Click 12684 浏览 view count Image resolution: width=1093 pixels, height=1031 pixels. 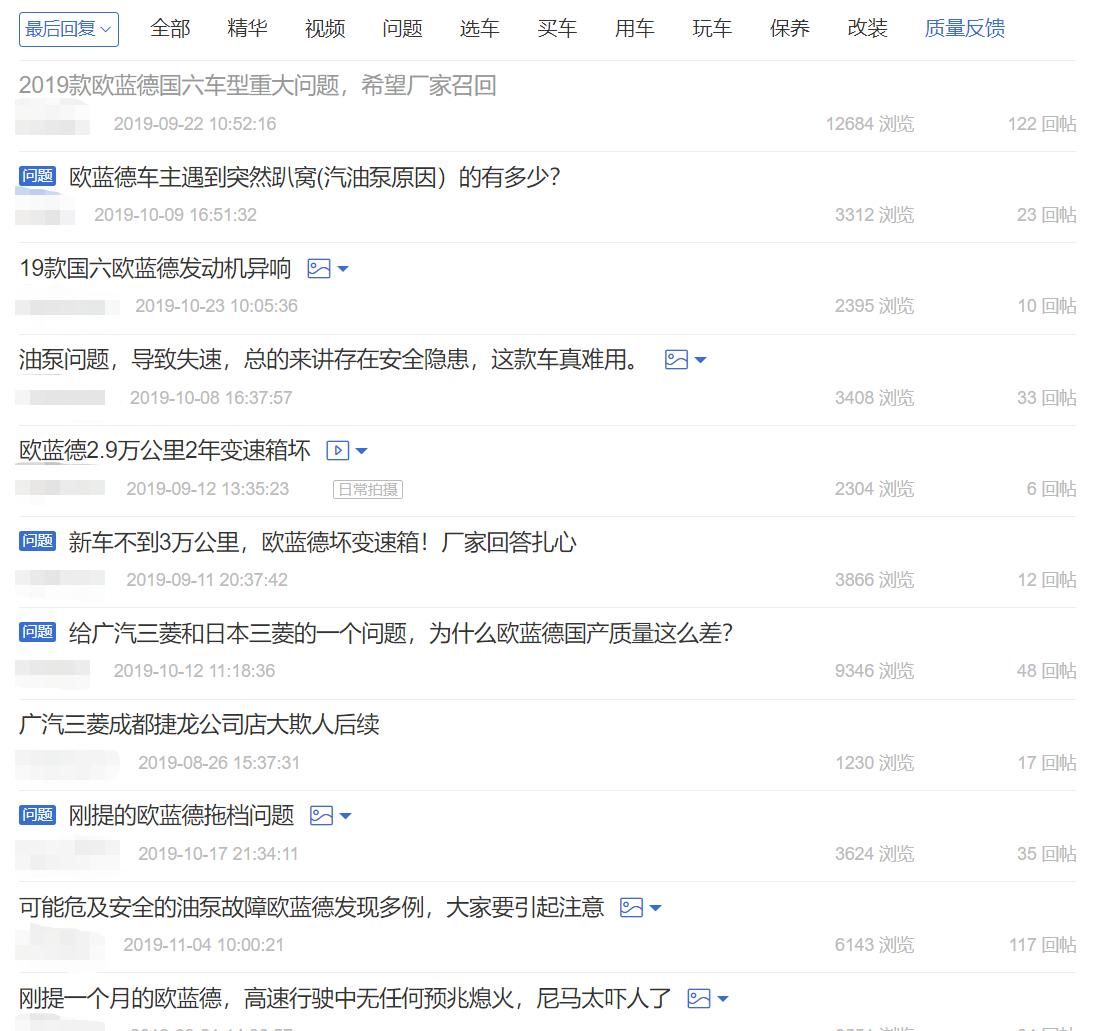click(870, 124)
